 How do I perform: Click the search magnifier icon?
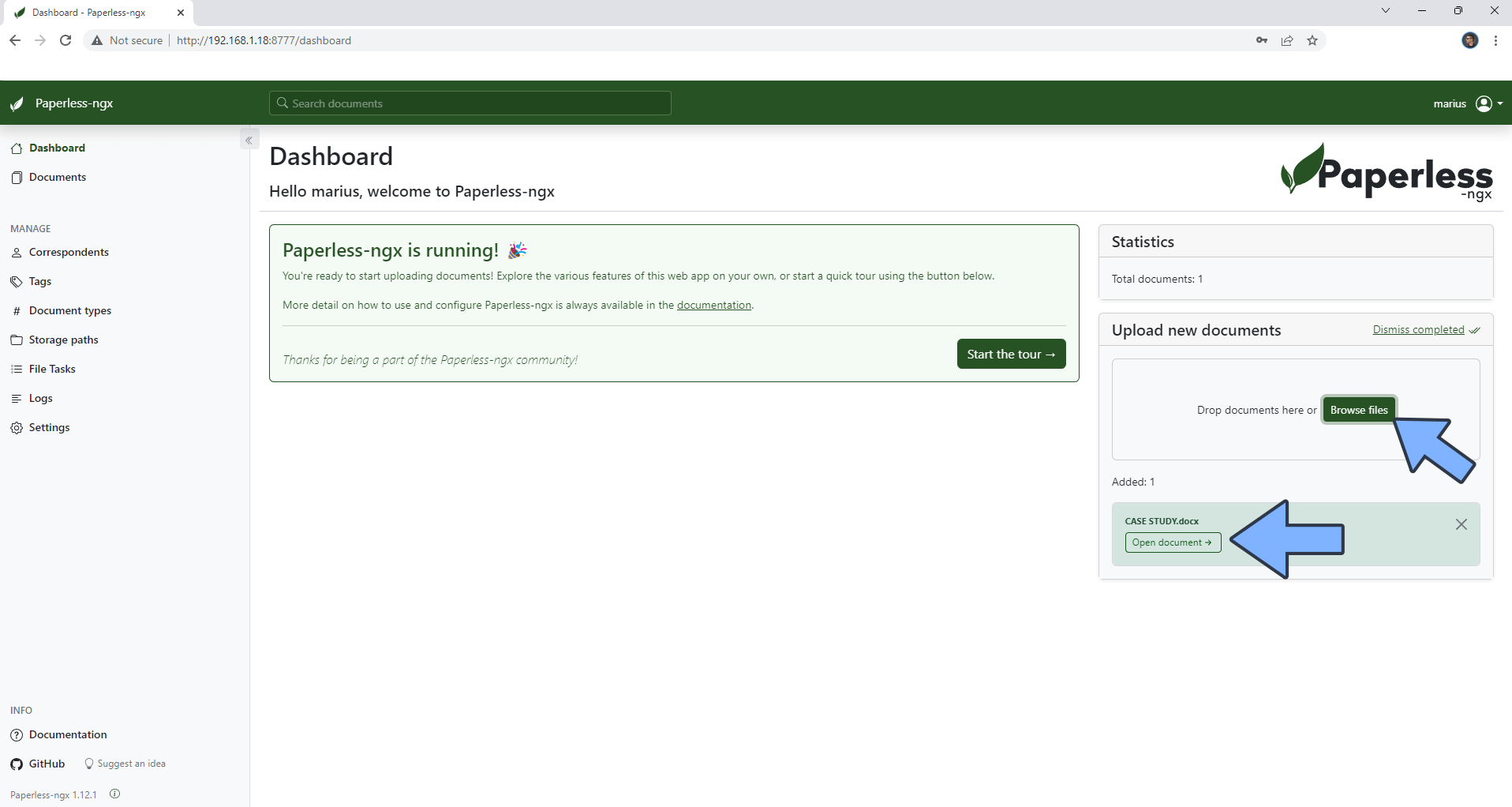pyautogui.click(x=282, y=103)
